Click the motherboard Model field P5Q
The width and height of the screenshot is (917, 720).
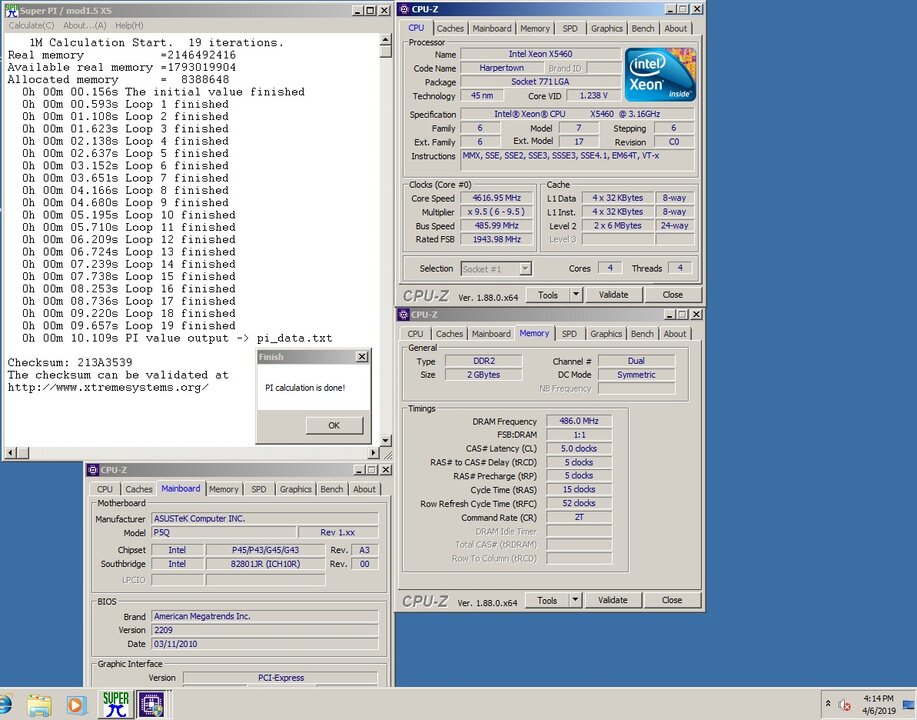(x=224, y=533)
